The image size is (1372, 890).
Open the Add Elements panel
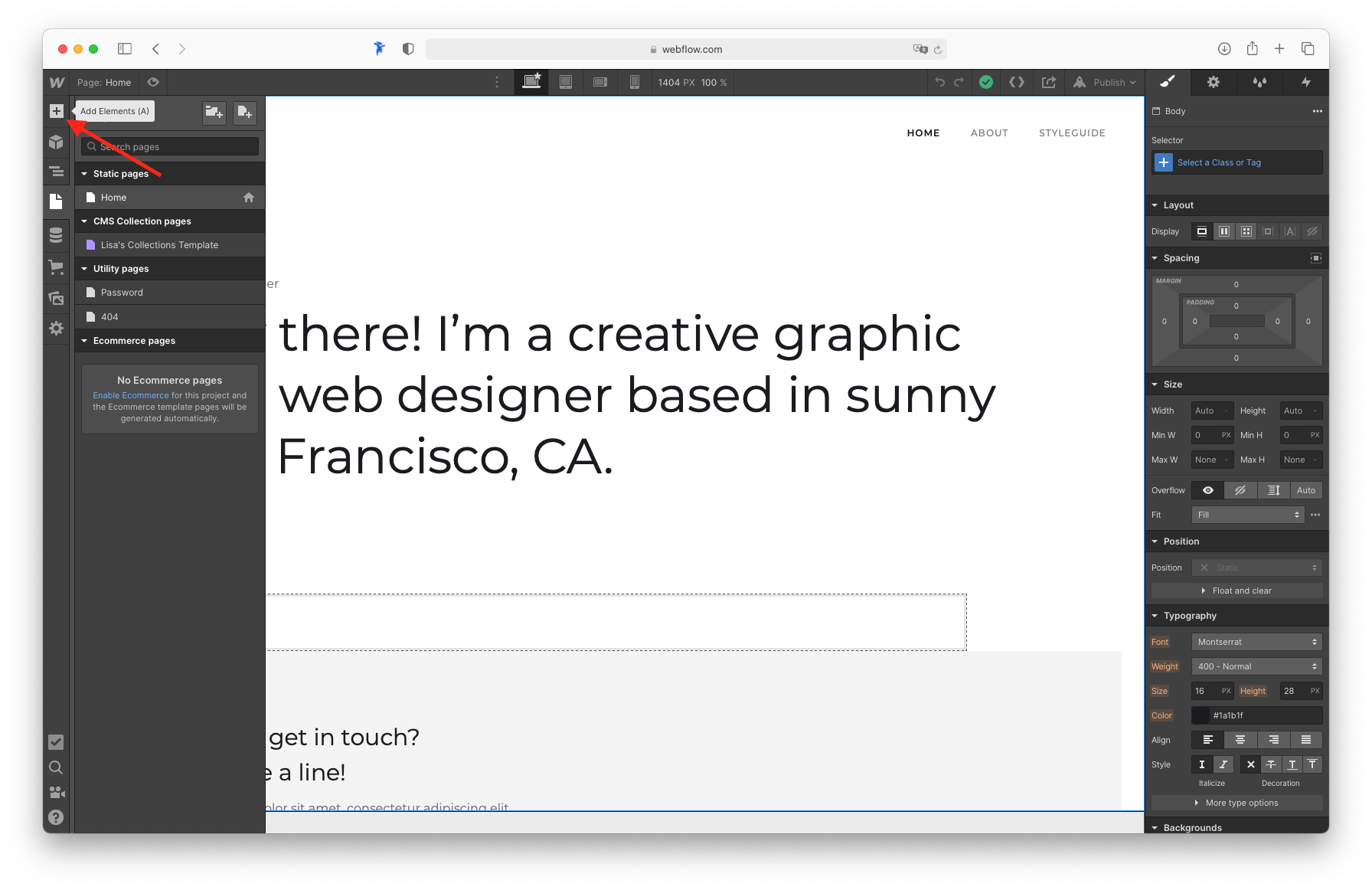click(x=57, y=111)
